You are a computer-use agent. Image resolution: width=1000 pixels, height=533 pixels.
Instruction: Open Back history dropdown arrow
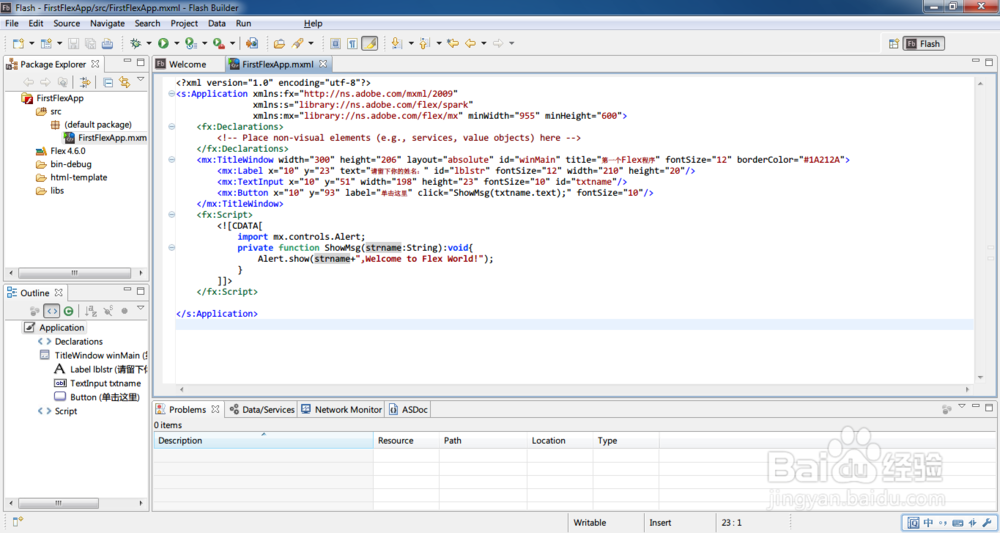(x=483, y=43)
